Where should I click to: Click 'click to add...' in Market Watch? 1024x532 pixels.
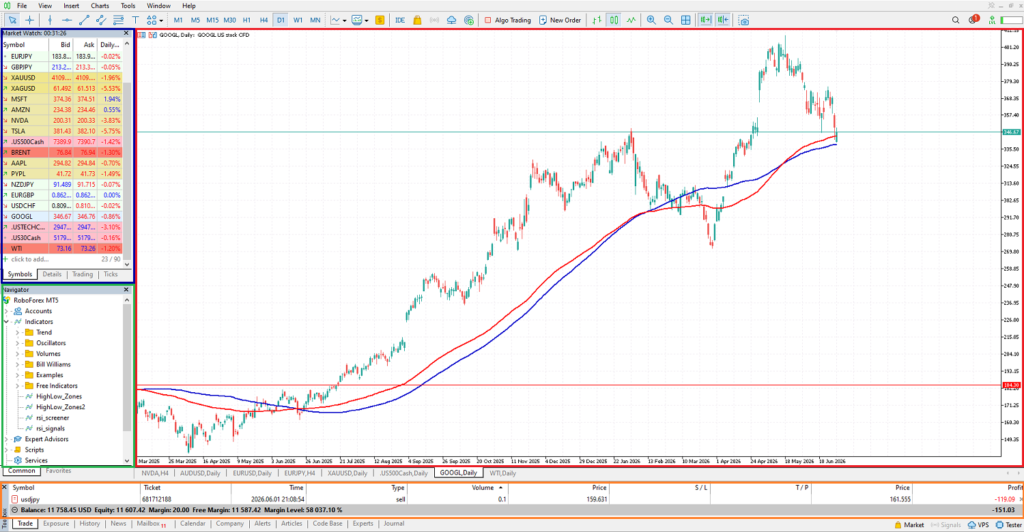pyautogui.click(x=30, y=259)
